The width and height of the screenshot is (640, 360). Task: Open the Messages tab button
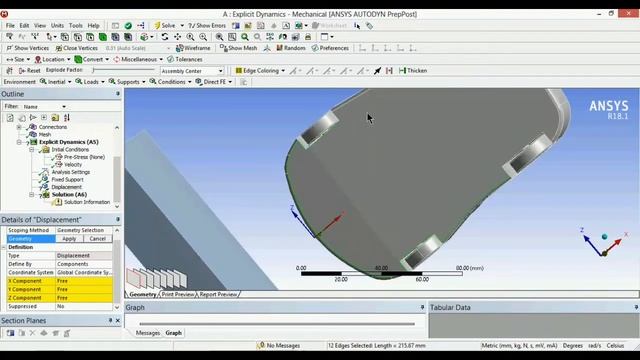(148, 333)
